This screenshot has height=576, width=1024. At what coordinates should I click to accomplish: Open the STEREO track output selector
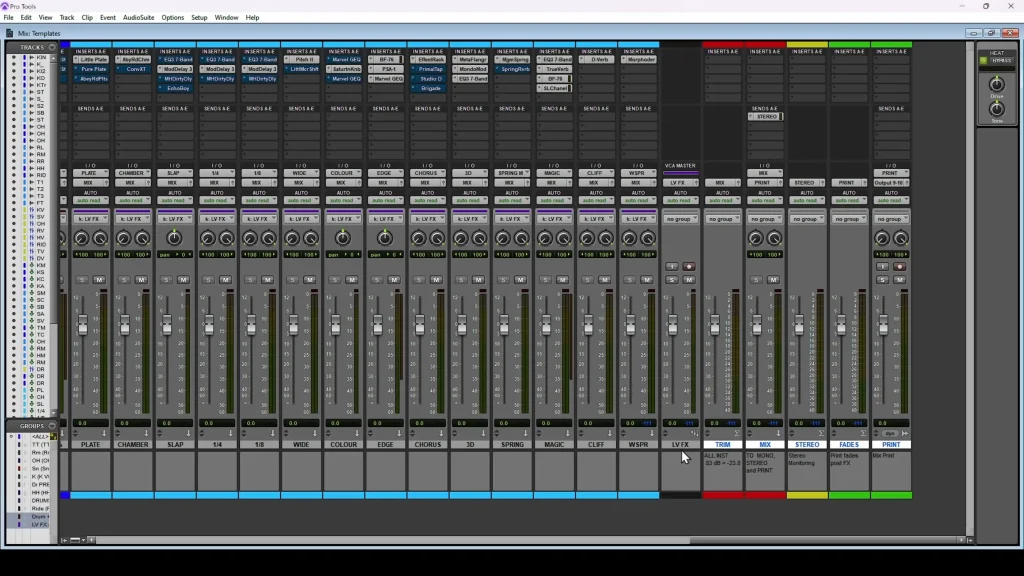coord(807,183)
